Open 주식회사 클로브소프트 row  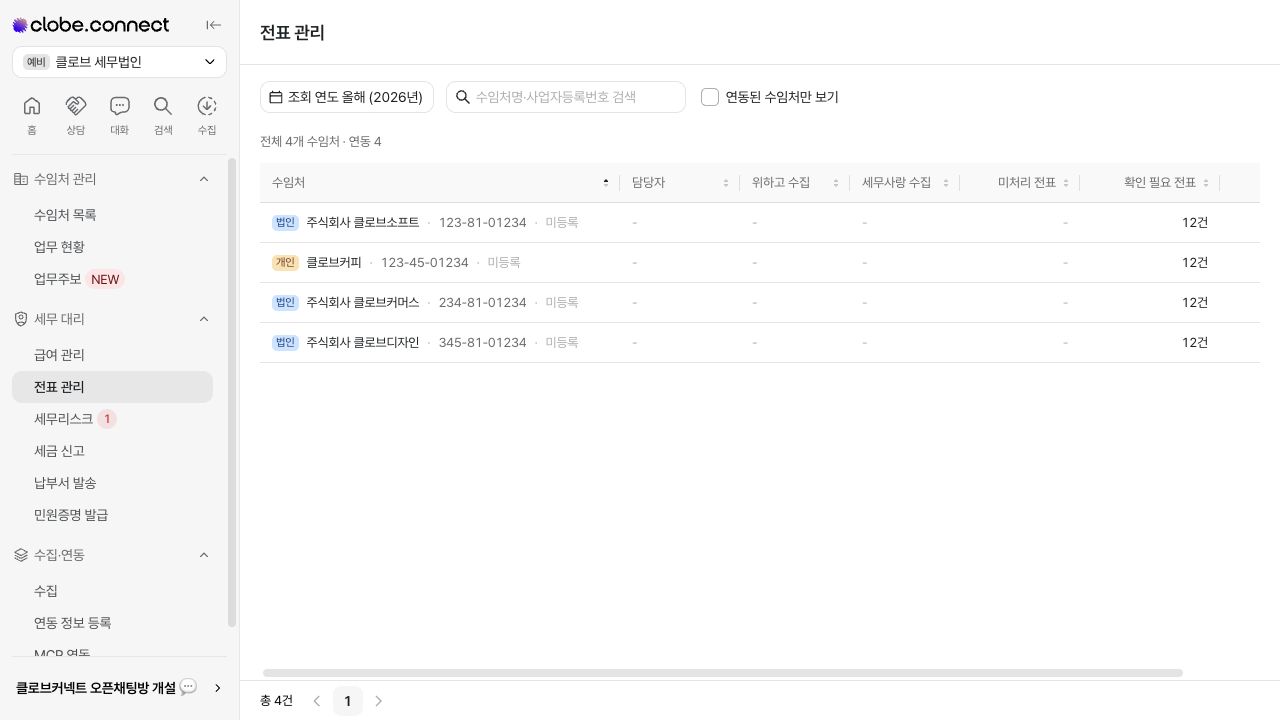click(760, 222)
